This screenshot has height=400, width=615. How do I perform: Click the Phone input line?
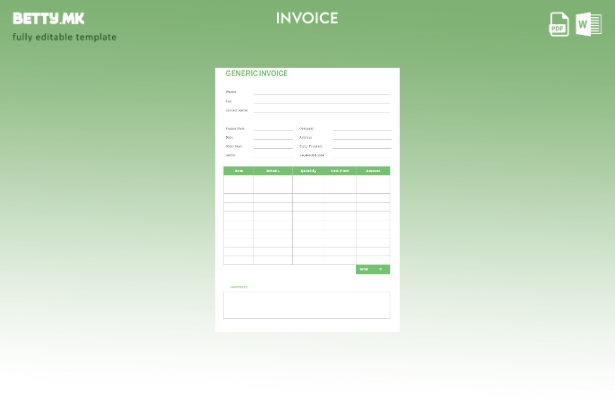pyautogui.click(x=320, y=93)
